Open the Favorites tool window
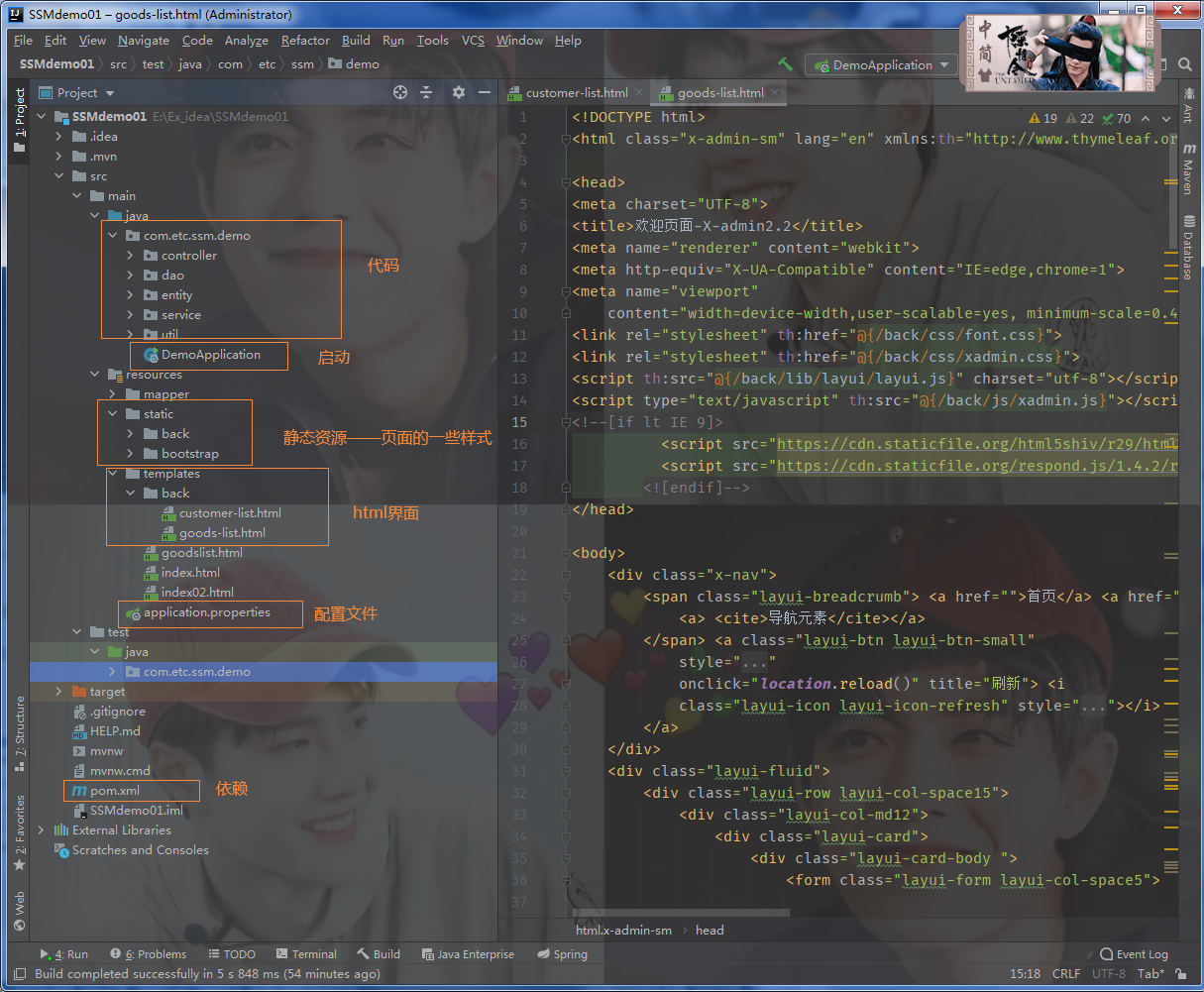The height and width of the screenshot is (992, 1204). (x=19, y=832)
